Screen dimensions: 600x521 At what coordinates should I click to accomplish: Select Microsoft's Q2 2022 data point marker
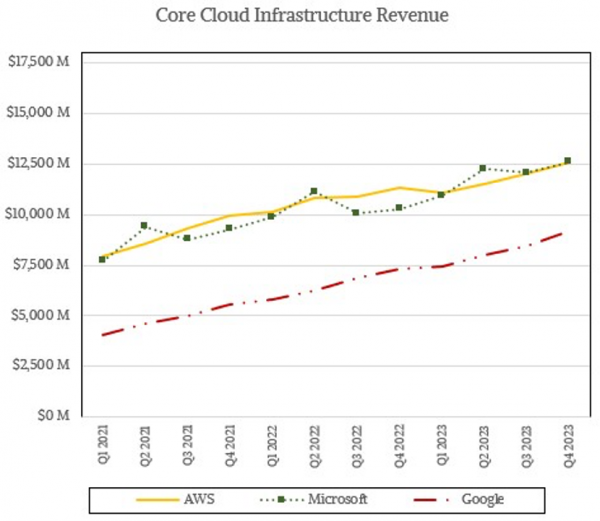314,191
